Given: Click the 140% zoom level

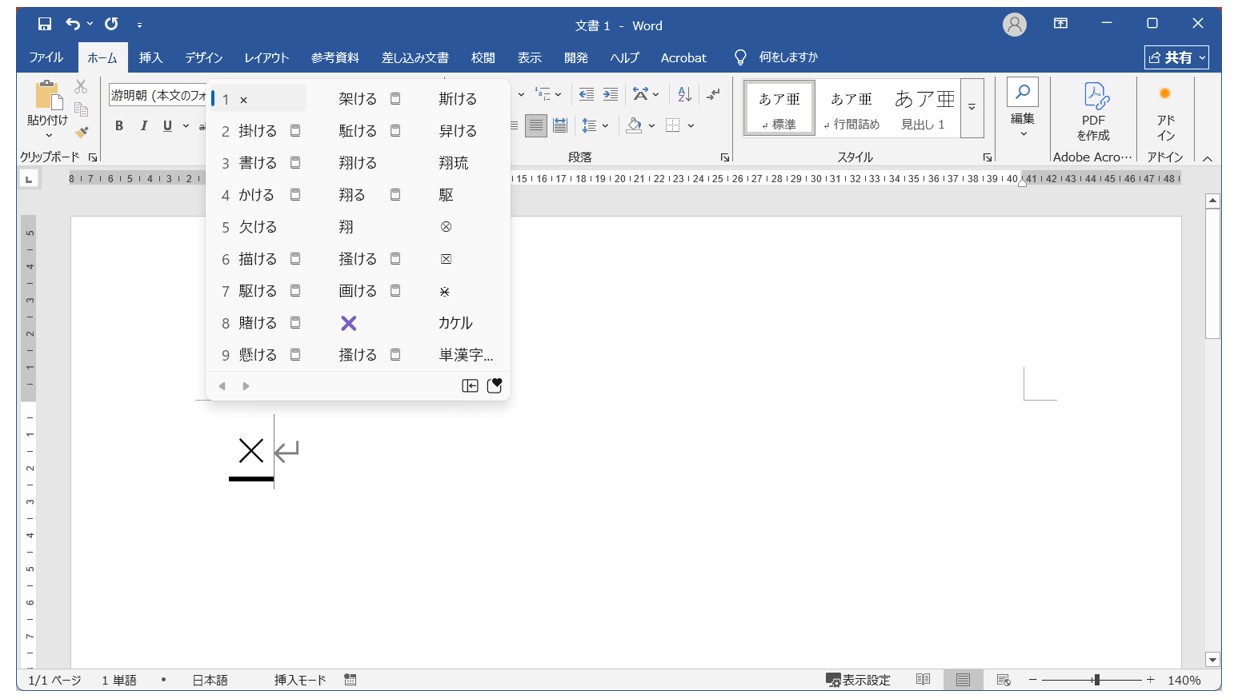Looking at the screenshot, I should tap(1184, 680).
